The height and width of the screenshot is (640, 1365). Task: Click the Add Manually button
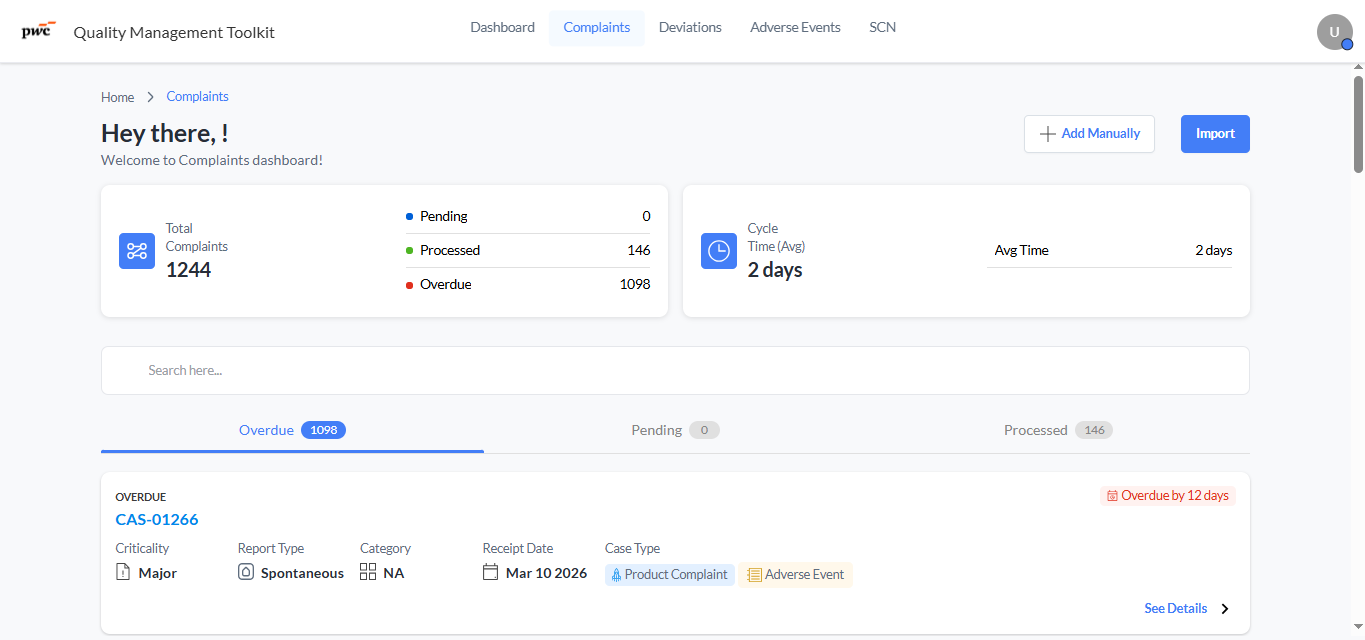click(x=1089, y=134)
